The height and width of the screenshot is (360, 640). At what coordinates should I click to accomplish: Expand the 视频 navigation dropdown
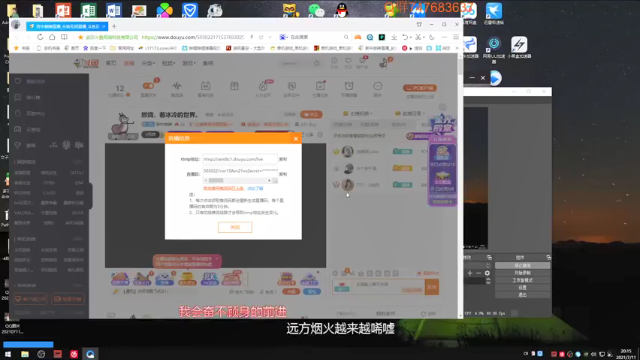pyautogui.click(x=168, y=63)
